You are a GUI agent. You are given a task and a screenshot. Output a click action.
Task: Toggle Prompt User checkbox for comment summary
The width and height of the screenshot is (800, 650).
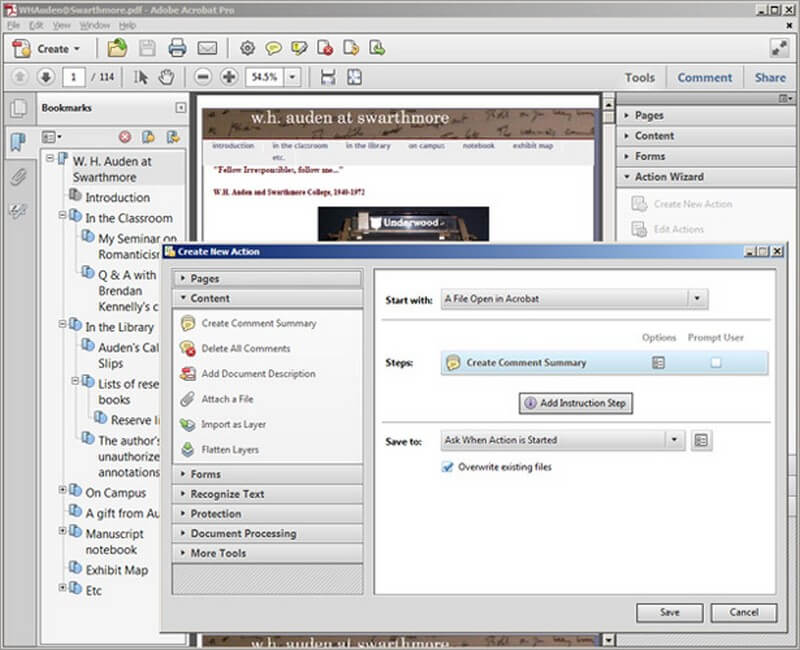[x=716, y=363]
